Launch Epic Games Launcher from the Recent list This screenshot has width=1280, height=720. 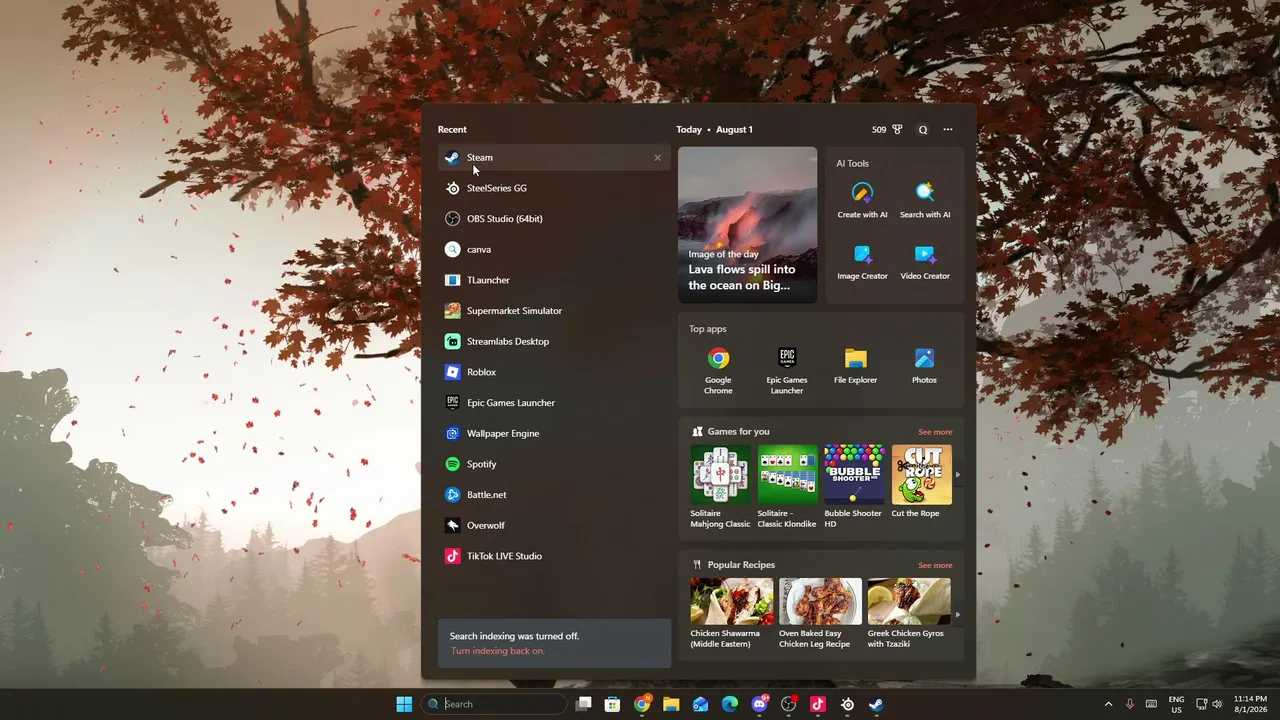tap(554, 403)
